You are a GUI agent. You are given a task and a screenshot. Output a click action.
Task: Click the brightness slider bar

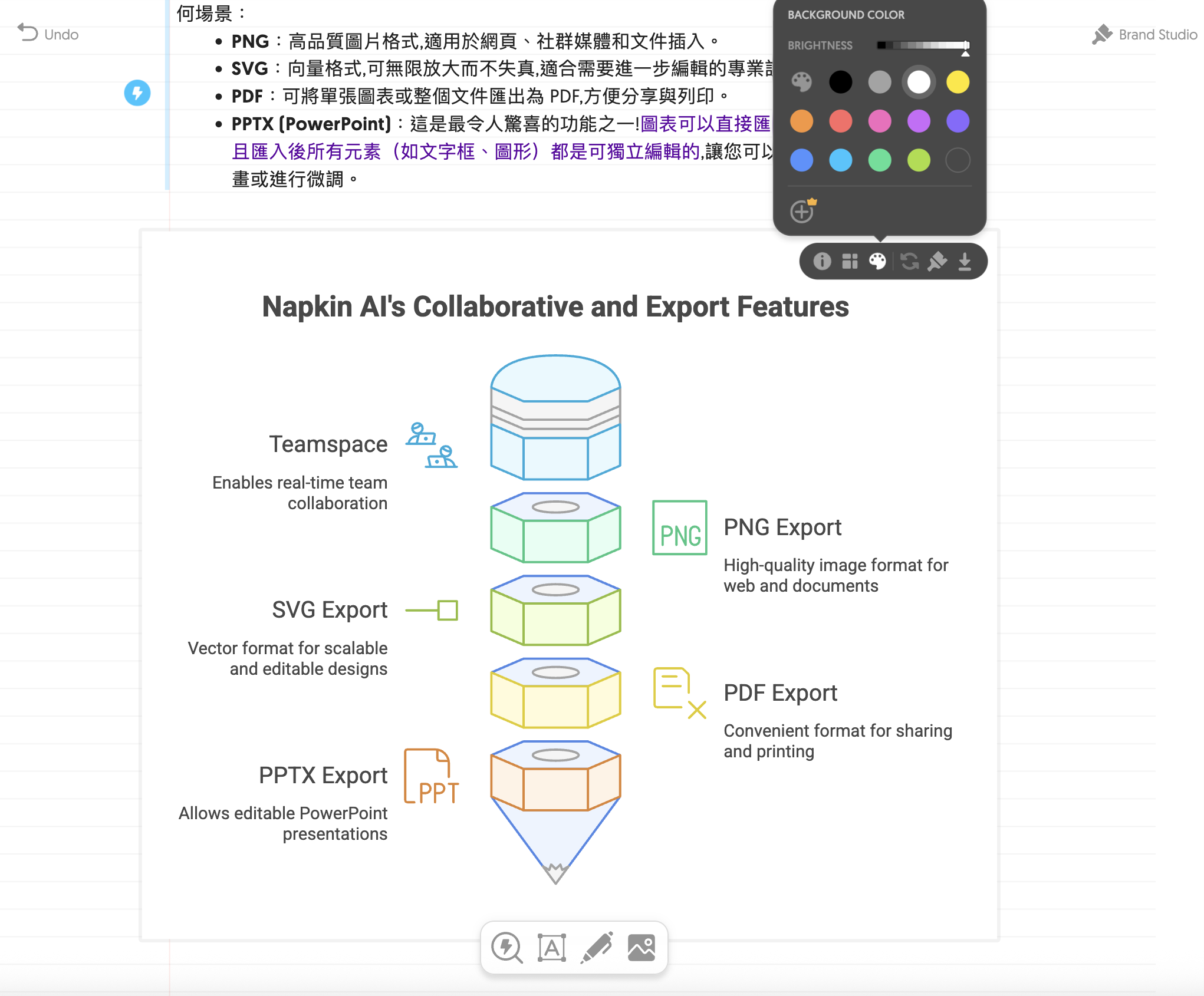click(x=923, y=45)
